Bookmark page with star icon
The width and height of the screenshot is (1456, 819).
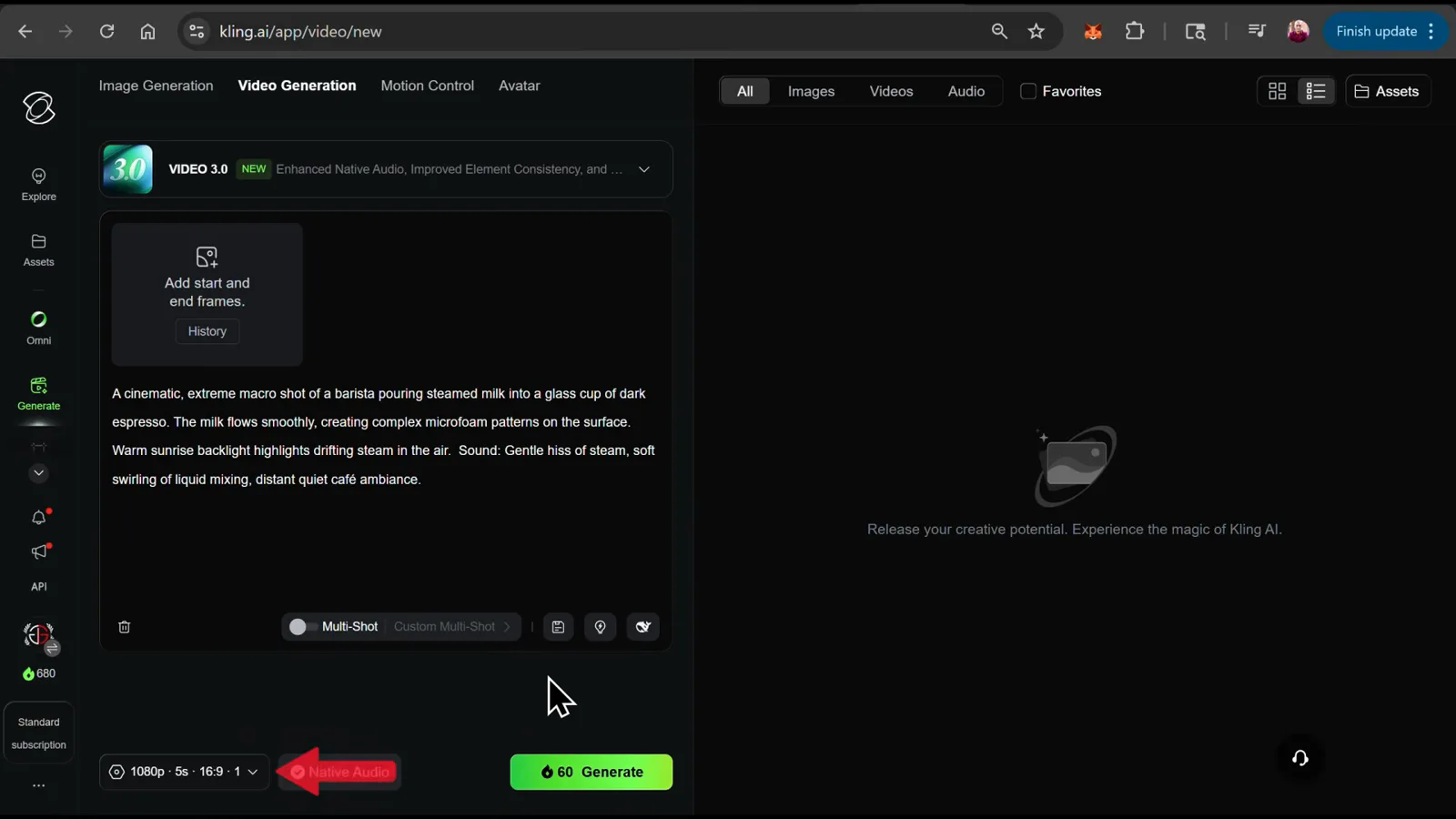[x=1036, y=31]
